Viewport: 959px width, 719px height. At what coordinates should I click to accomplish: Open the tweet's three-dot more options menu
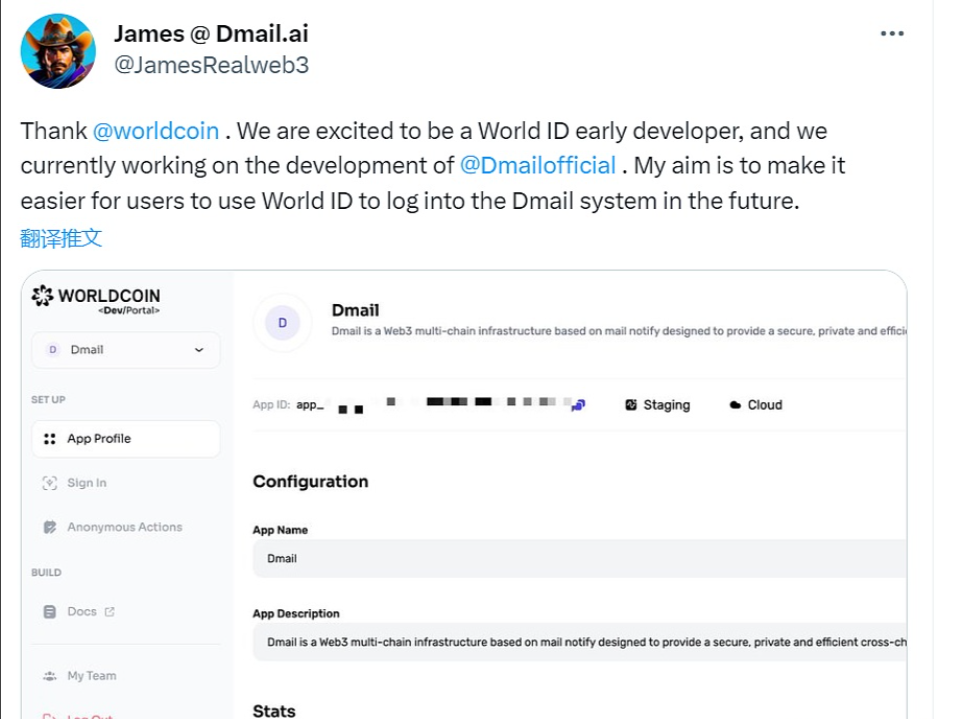tap(891, 34)
